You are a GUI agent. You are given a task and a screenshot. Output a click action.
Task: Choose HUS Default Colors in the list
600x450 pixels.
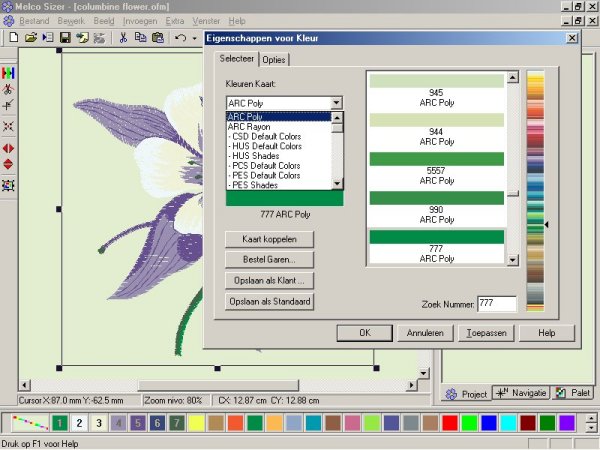click(x=279, y=146)
